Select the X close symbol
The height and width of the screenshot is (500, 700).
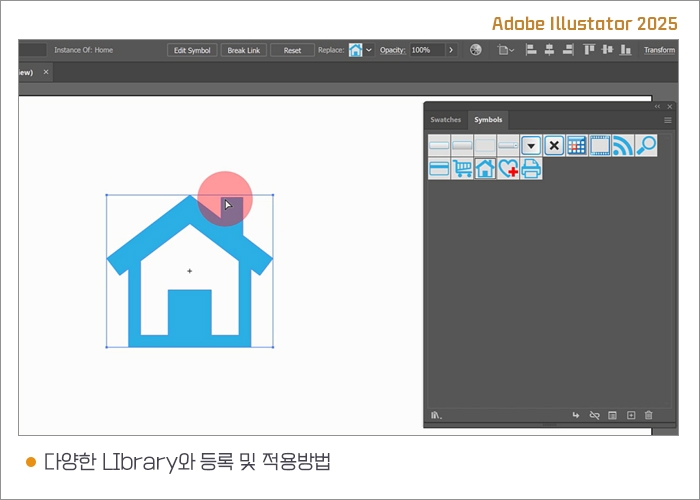[x=554, y=146]
